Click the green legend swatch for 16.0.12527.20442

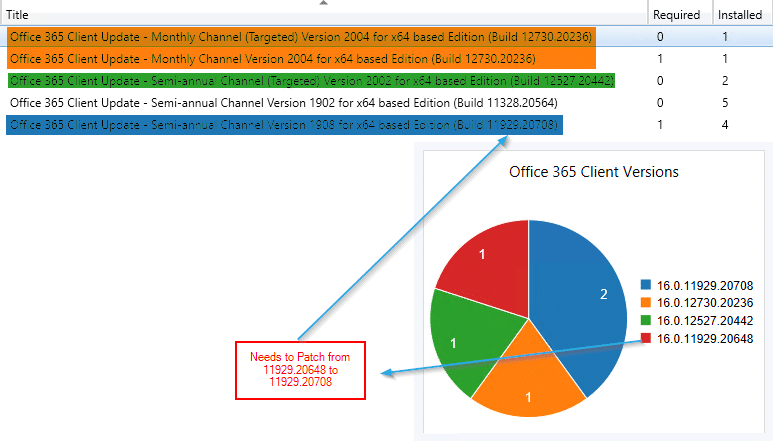click(646, 321)
